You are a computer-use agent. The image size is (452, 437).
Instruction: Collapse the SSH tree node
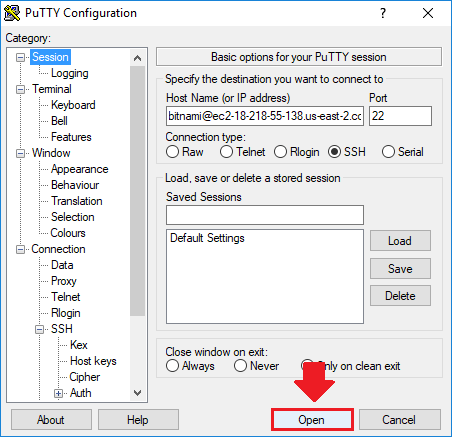tap(39, 329)
